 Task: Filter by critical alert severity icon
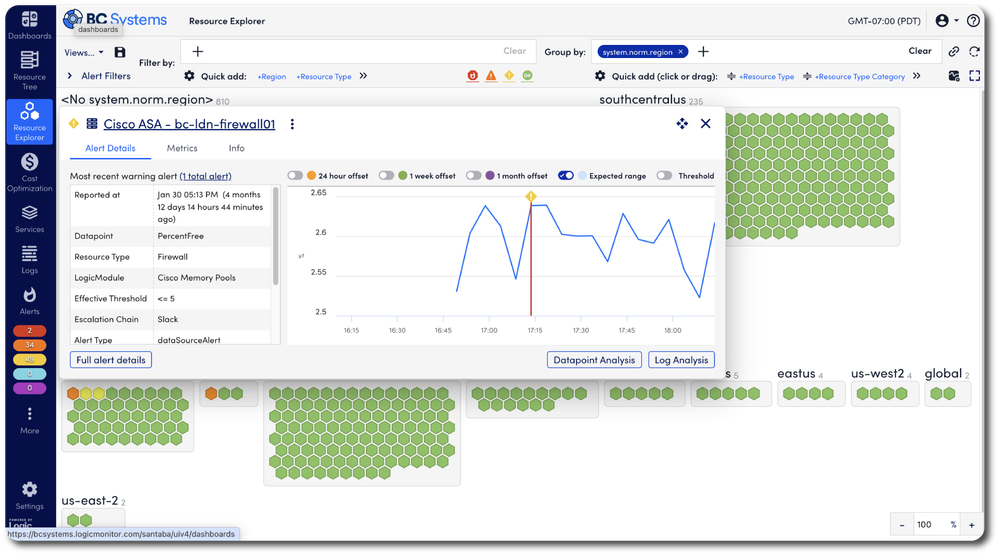coord(472,76)
